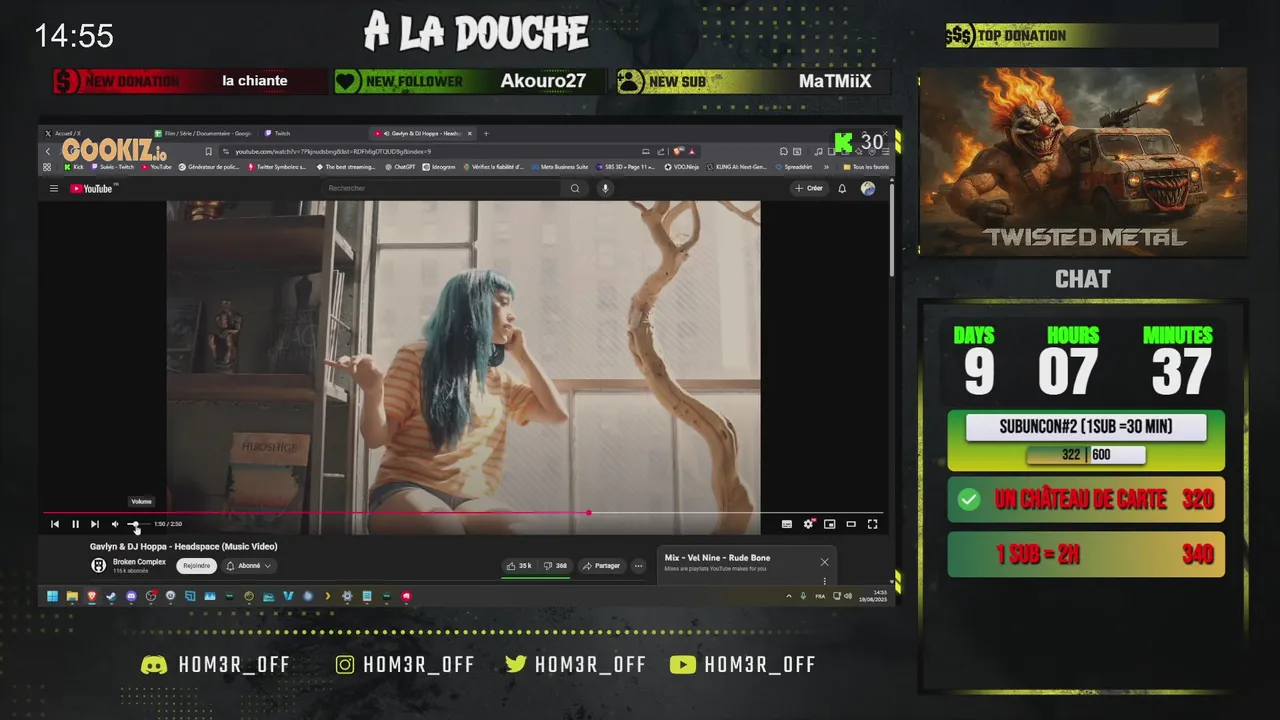Mute the video with the speaker icon

click(114, 524)
